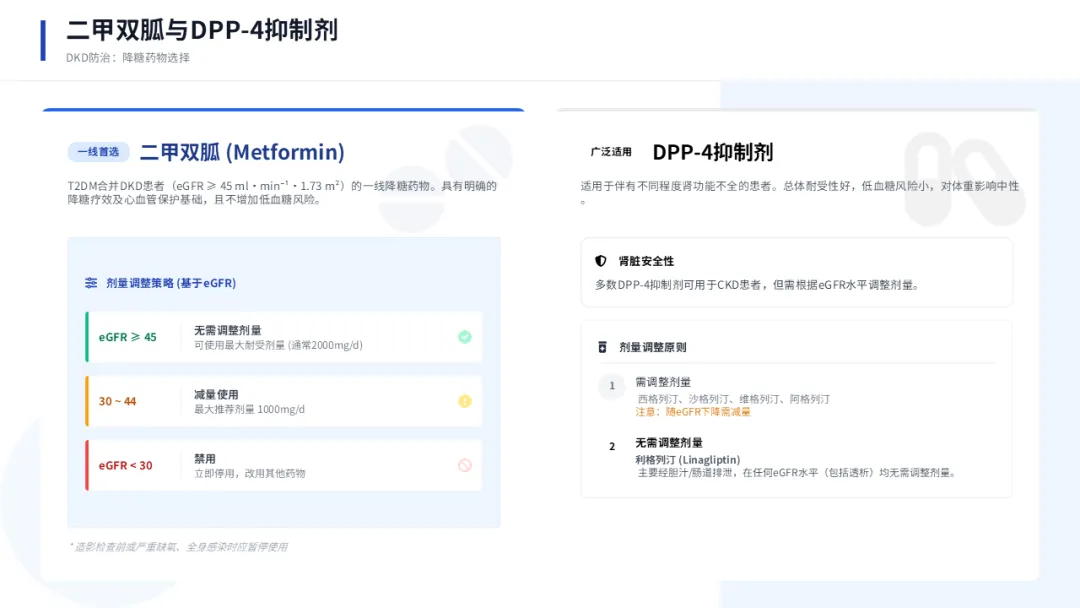Image resolution: width=1080 pixels, height=608 pixels.
Task: Click the title 二甲双胍与DPP-4抑制剂
Action: coord(202,30)
